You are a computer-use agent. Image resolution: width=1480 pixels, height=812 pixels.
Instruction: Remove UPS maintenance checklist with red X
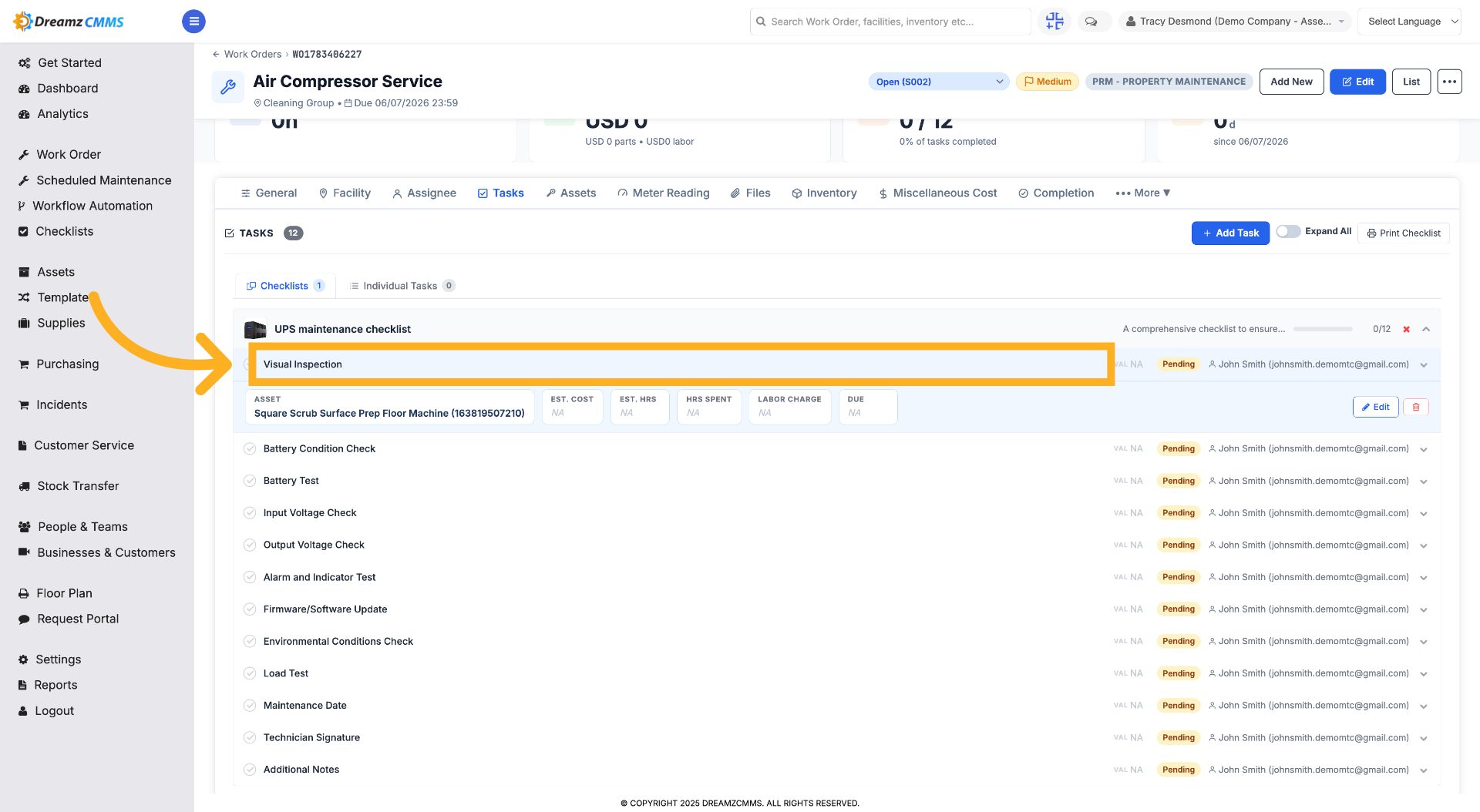pyautogui.click(x=1406, y=329)
